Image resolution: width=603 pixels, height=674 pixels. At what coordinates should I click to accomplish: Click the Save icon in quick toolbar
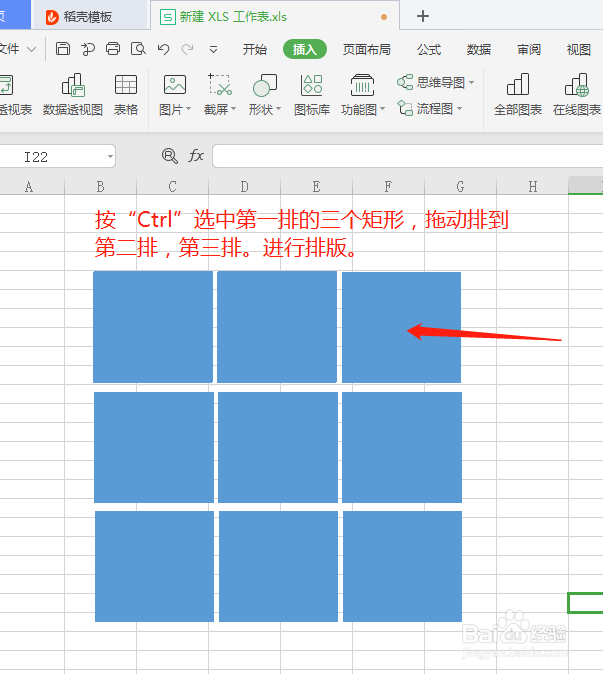(x=63, y=49)
